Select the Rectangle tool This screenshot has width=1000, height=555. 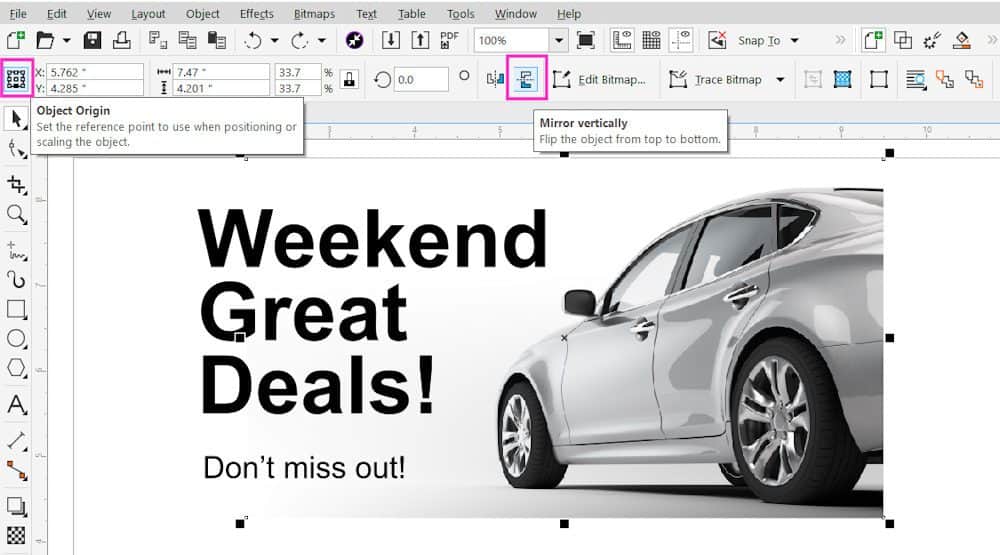[16, 309]
